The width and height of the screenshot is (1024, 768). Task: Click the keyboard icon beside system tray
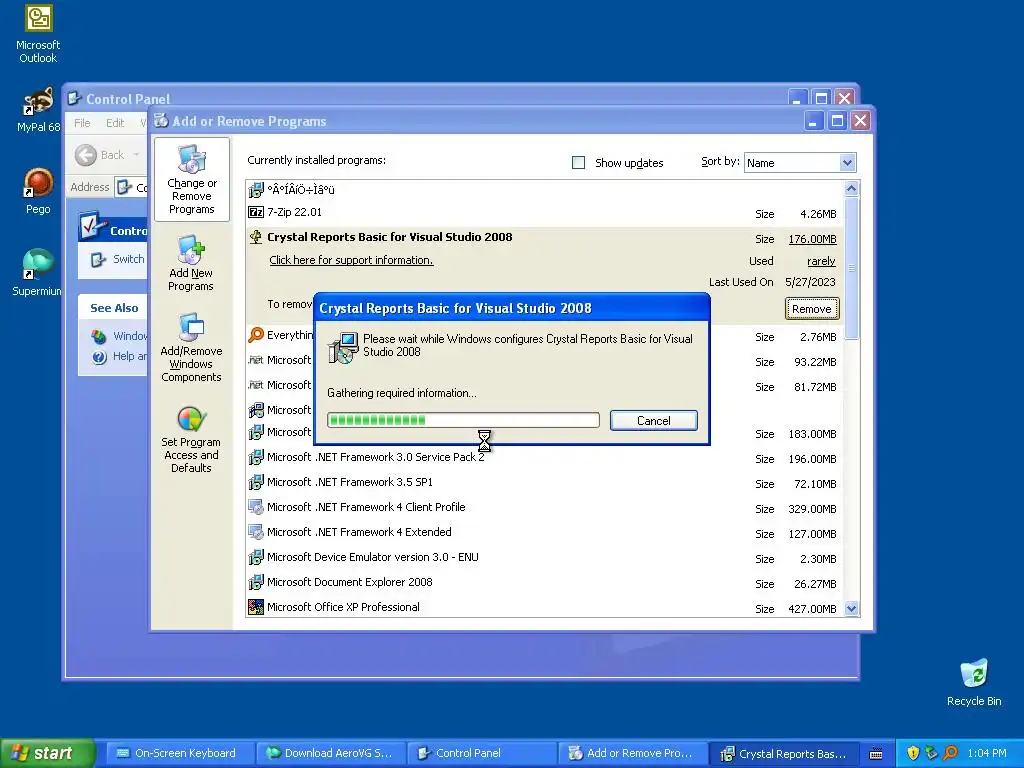[x=876, y=754]
